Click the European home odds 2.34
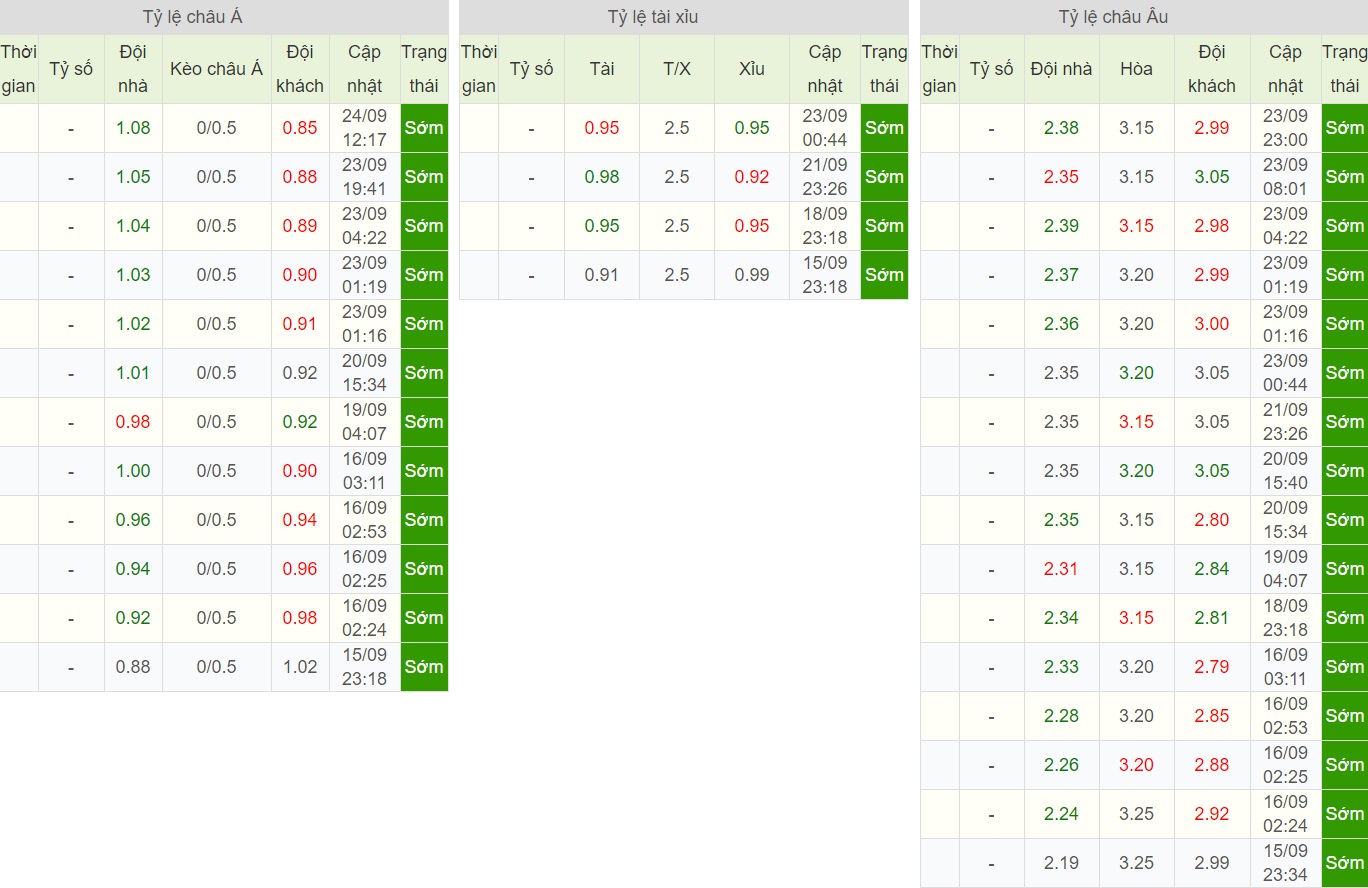 click(1061, 618)
